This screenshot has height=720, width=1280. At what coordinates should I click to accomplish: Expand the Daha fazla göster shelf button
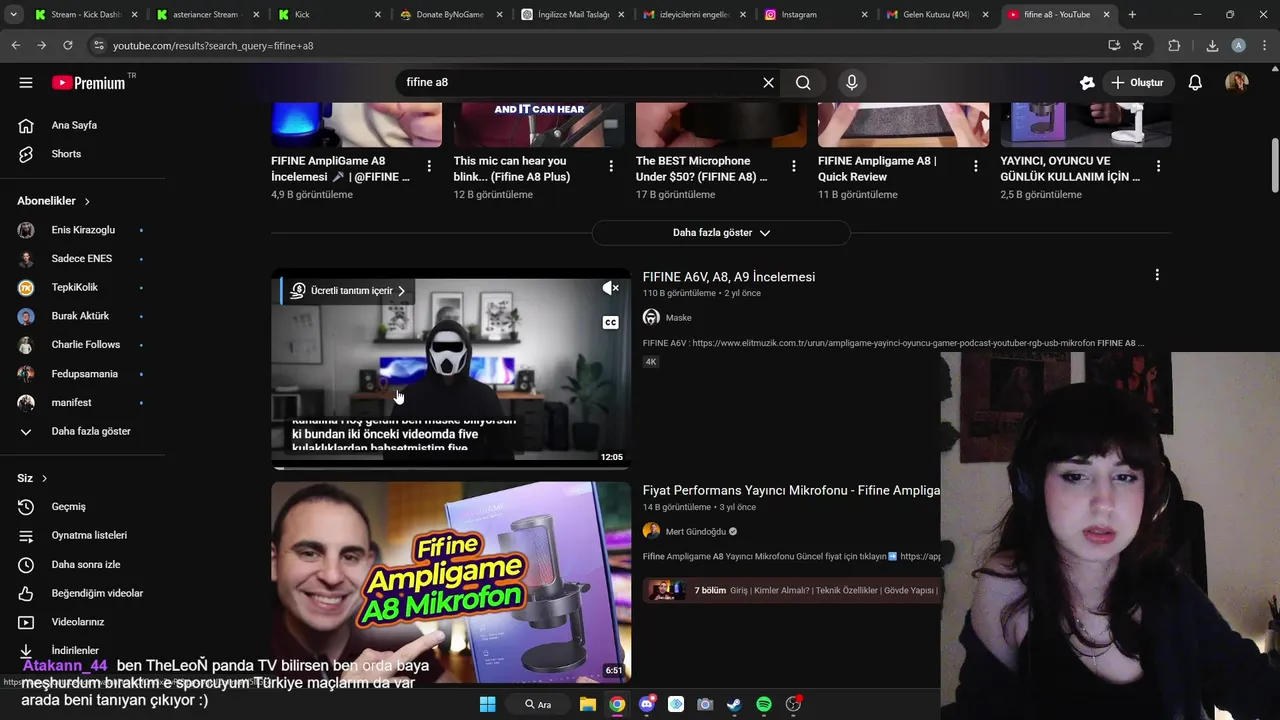click(x=721, y=233)
